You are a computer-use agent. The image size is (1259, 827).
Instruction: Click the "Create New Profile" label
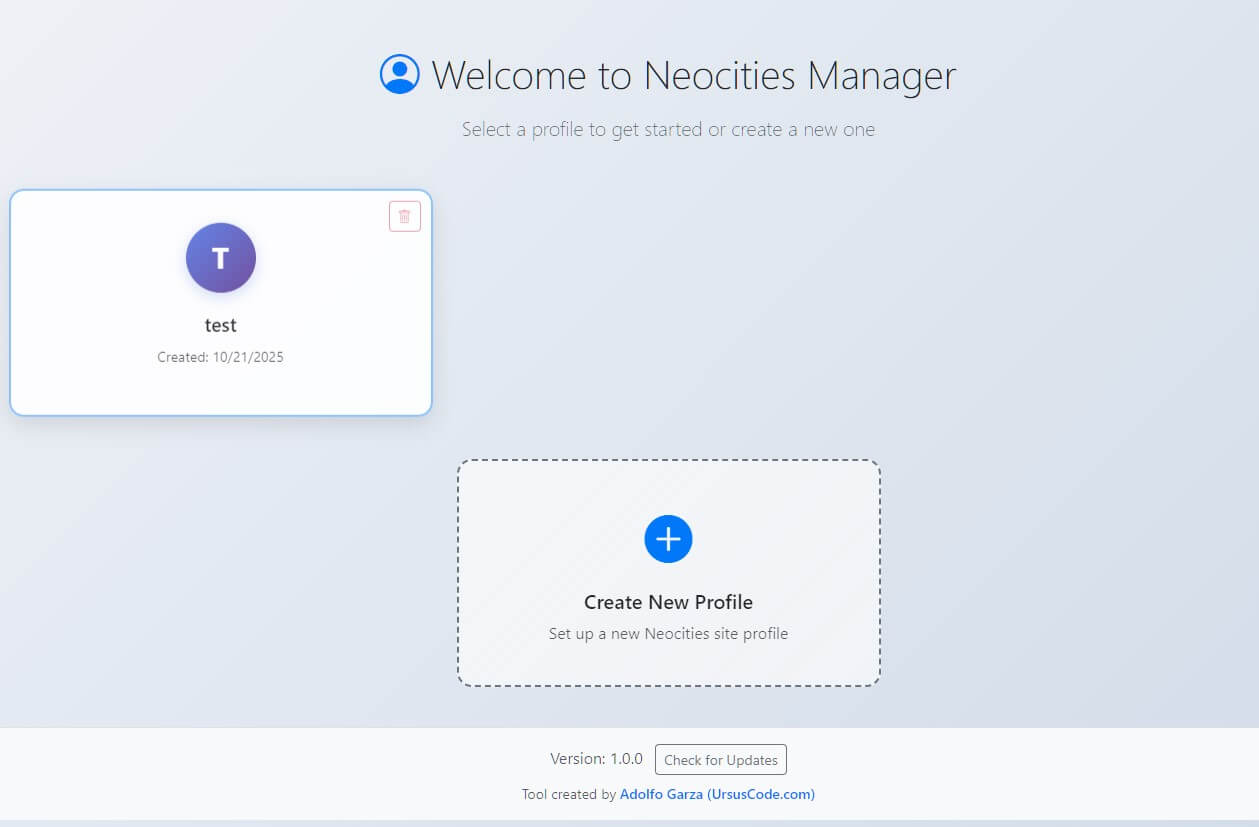coord(668,602)
